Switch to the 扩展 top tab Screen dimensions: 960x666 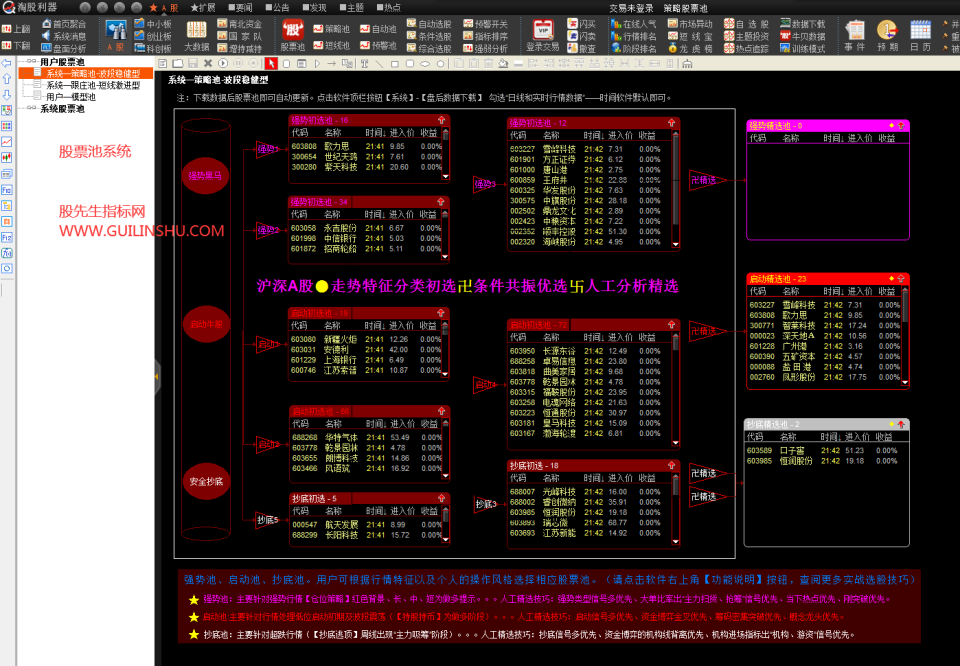(x=203, y=7)
